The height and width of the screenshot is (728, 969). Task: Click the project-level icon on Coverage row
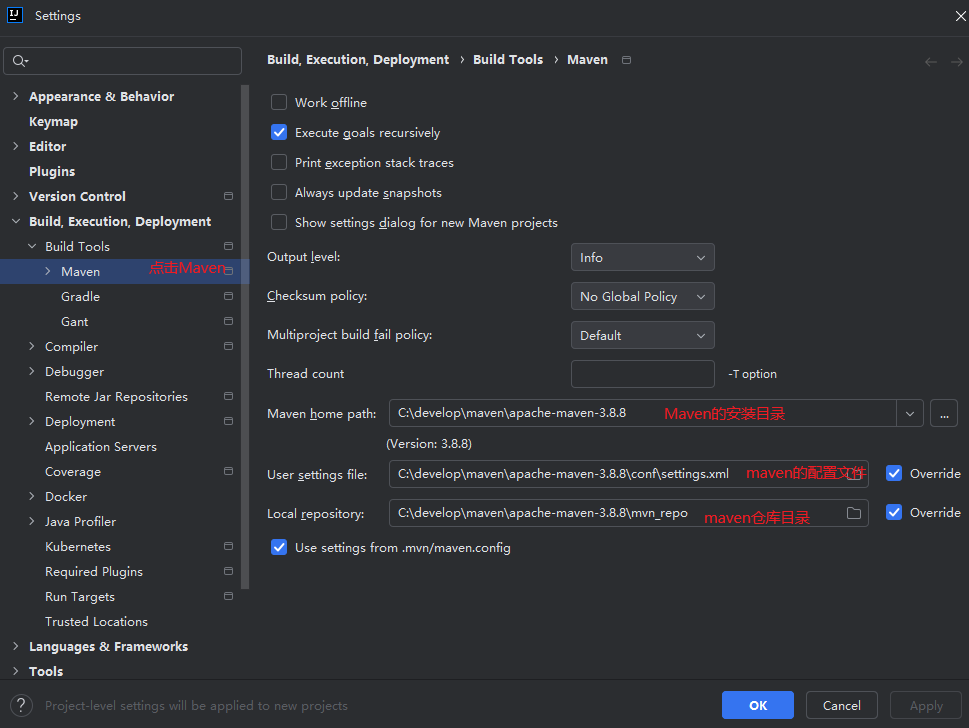[x=228, y=471]
